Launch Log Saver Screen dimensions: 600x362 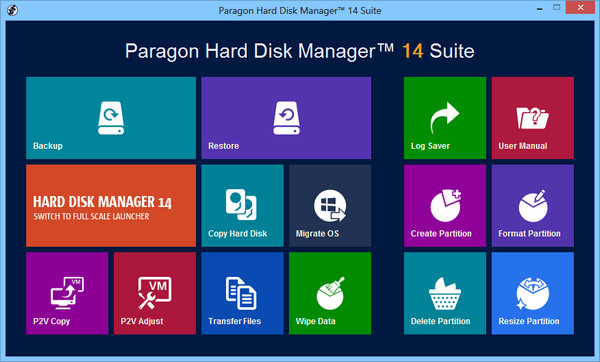pyautogui.click(x=445, y=118)
